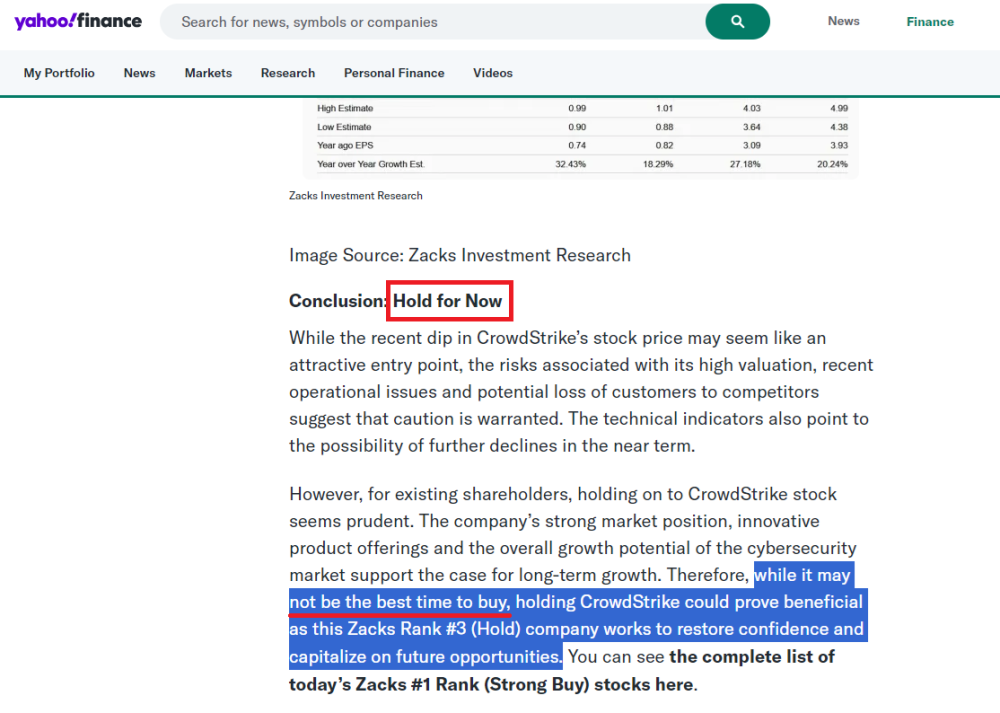Open Finance in the top-right header

point(930,22)
